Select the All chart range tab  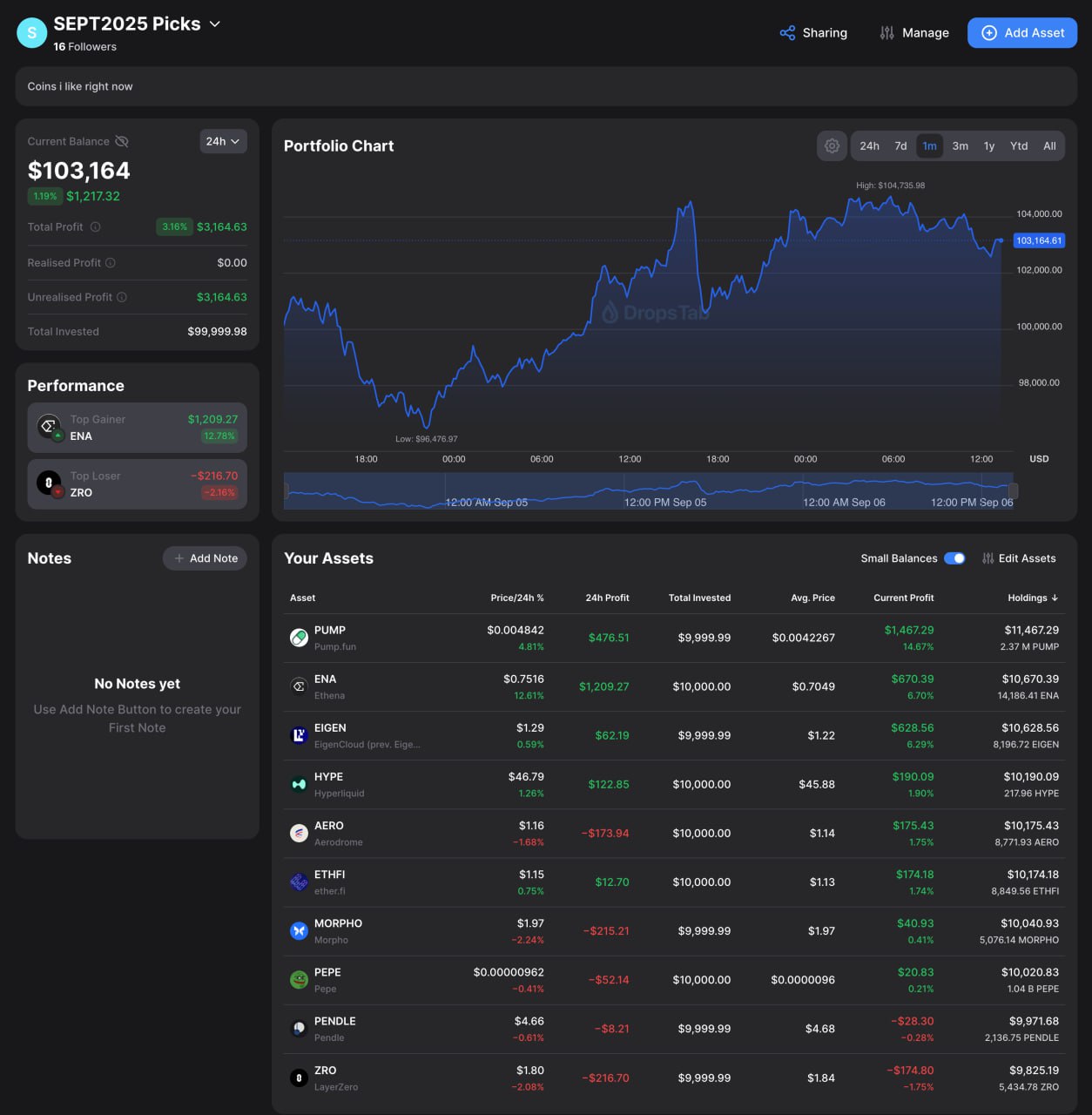point(1049,146)
